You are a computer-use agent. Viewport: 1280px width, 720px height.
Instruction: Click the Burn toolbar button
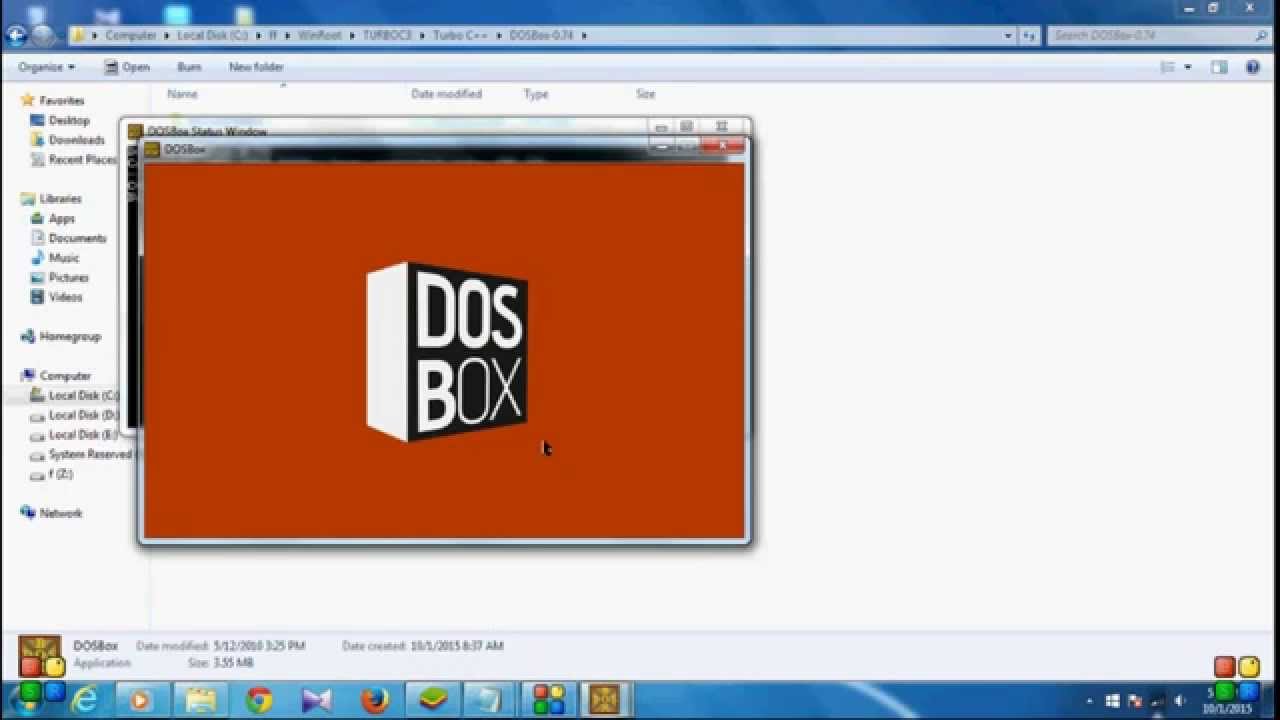tap(189, 67)
